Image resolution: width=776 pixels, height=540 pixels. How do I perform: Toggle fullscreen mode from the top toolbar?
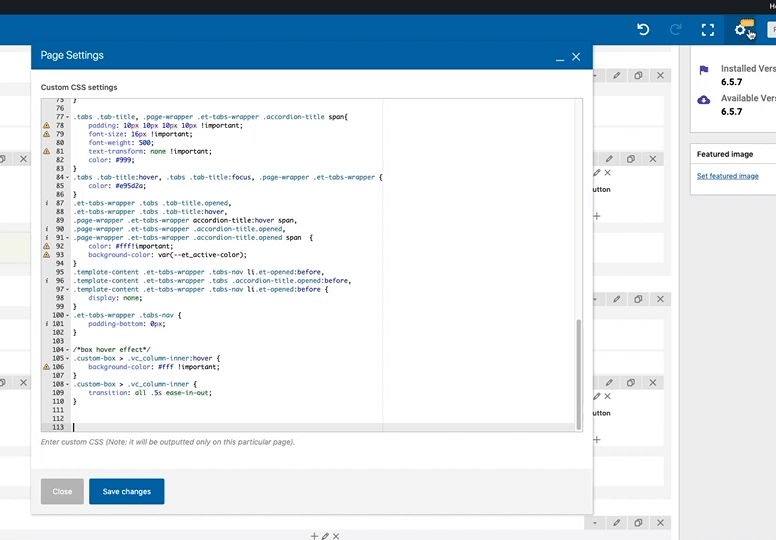[708, 30]
